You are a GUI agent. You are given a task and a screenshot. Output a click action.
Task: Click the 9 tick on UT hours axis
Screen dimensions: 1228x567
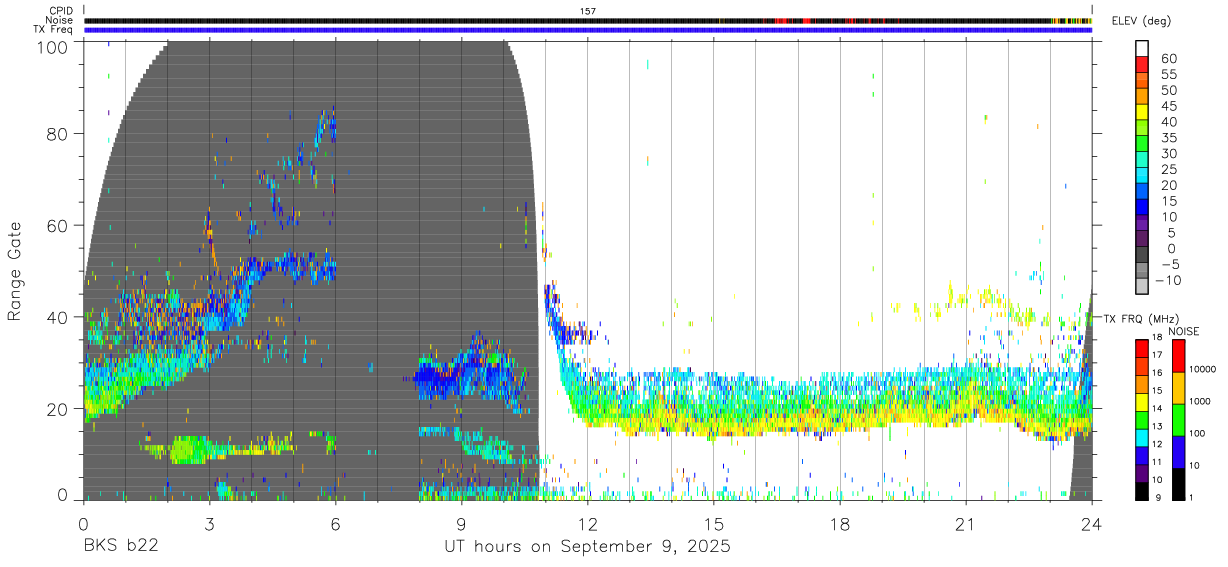[462, 524]
